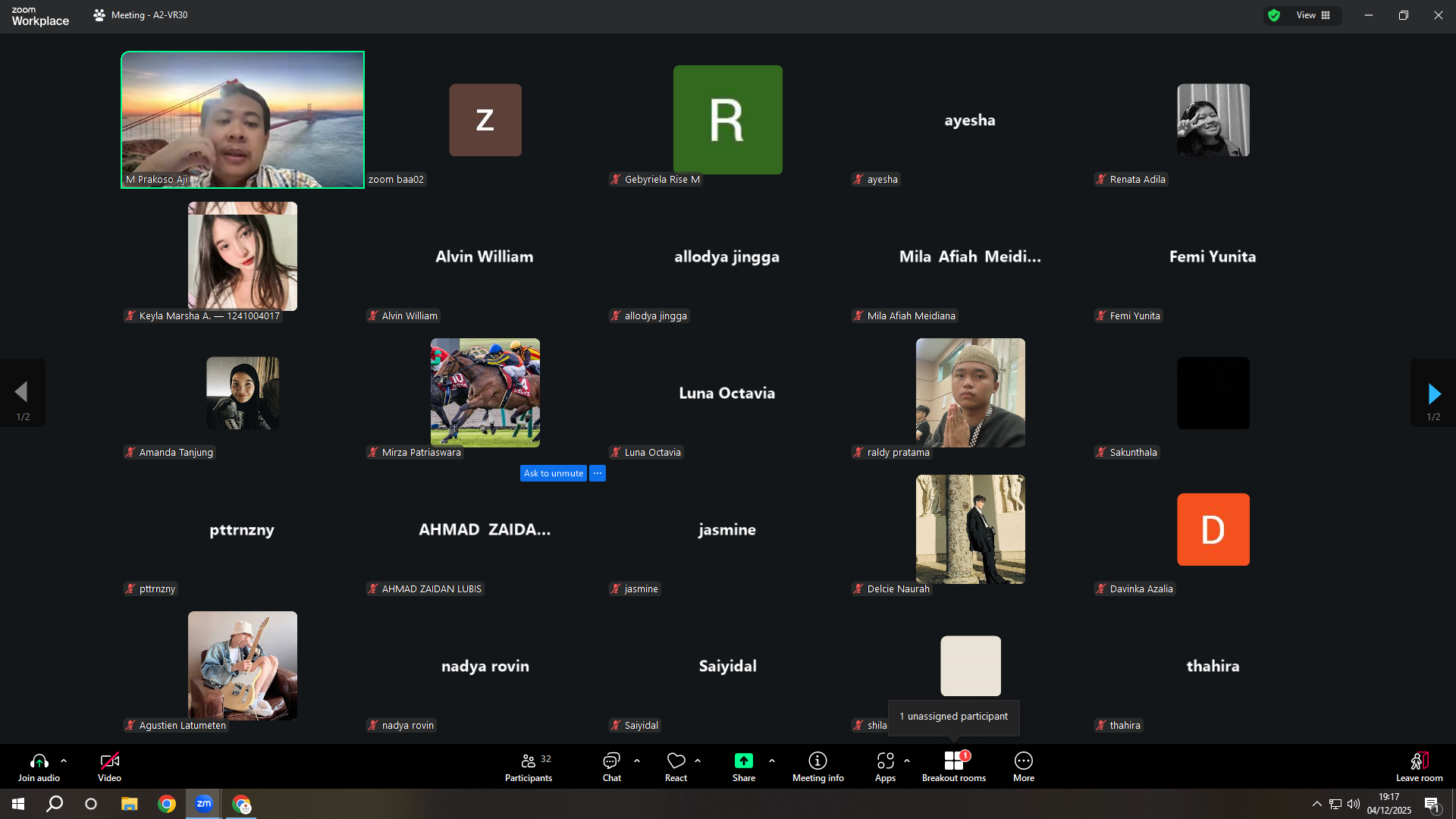Open Meeting info

click(x=817, y=767)
